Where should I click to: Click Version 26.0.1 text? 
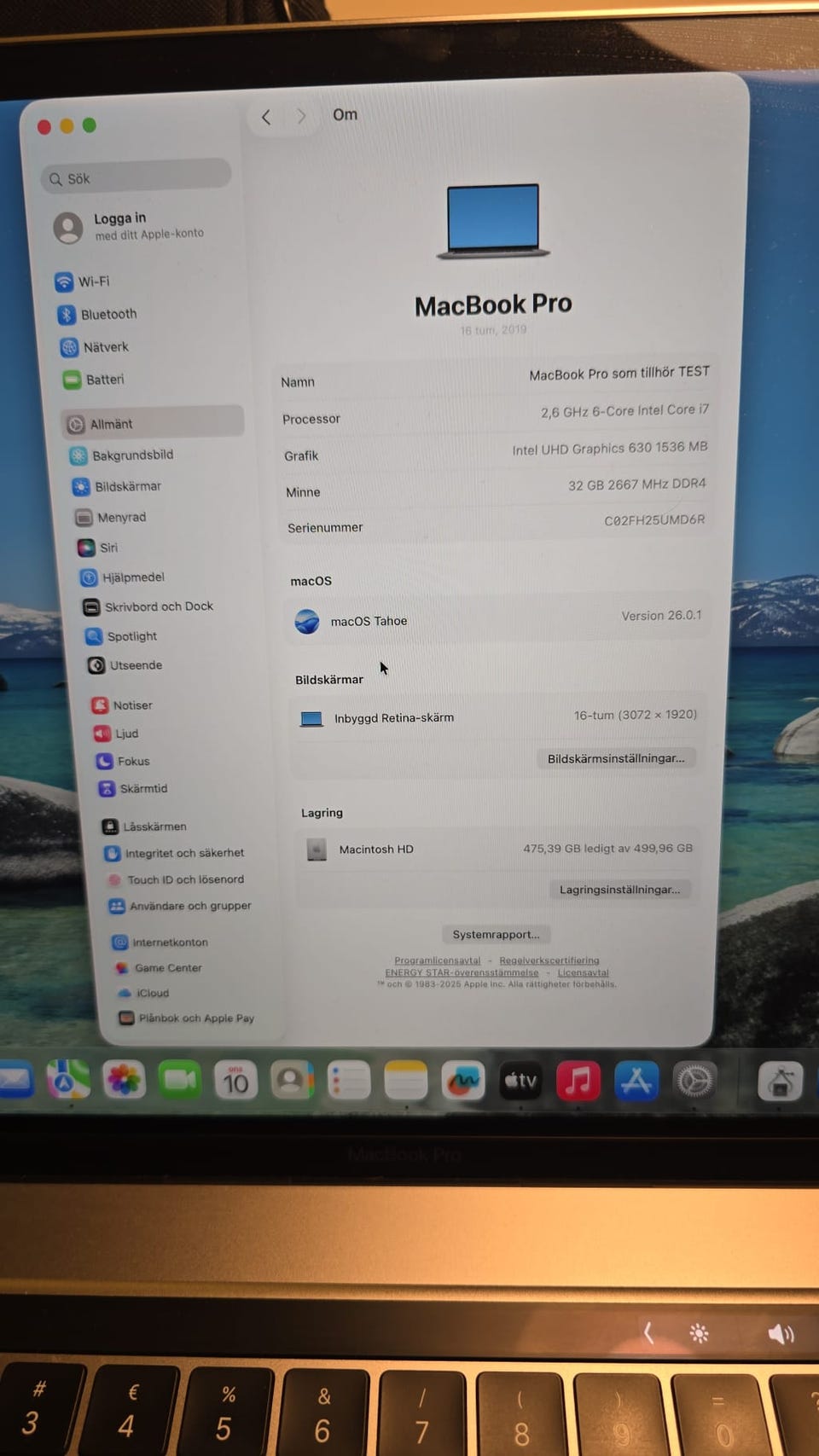click(x=661, y=615)
